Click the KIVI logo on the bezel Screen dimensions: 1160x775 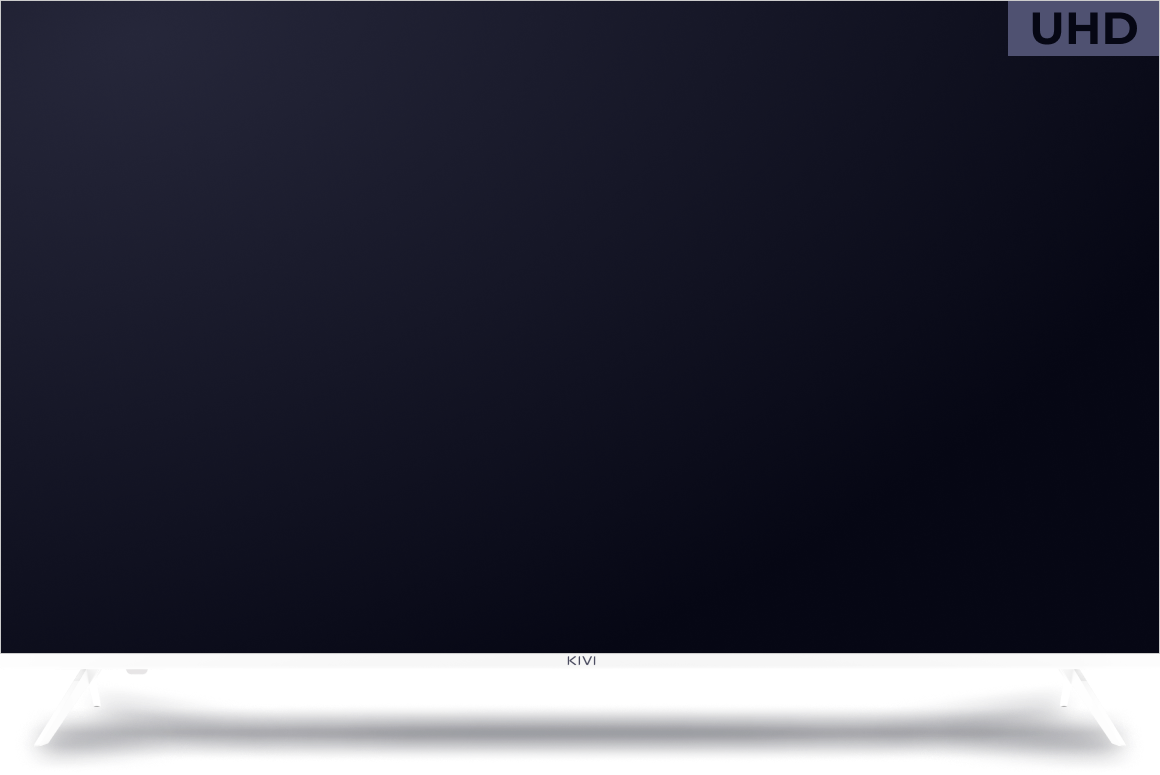pos(581,661)
